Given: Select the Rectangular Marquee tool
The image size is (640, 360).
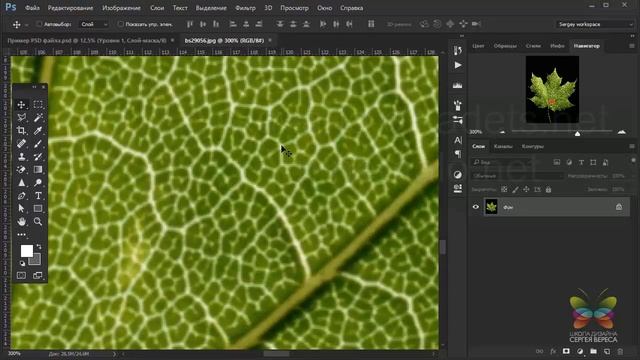Looking at the screenshot, I should pyautogui.click(x=38, y=105).
